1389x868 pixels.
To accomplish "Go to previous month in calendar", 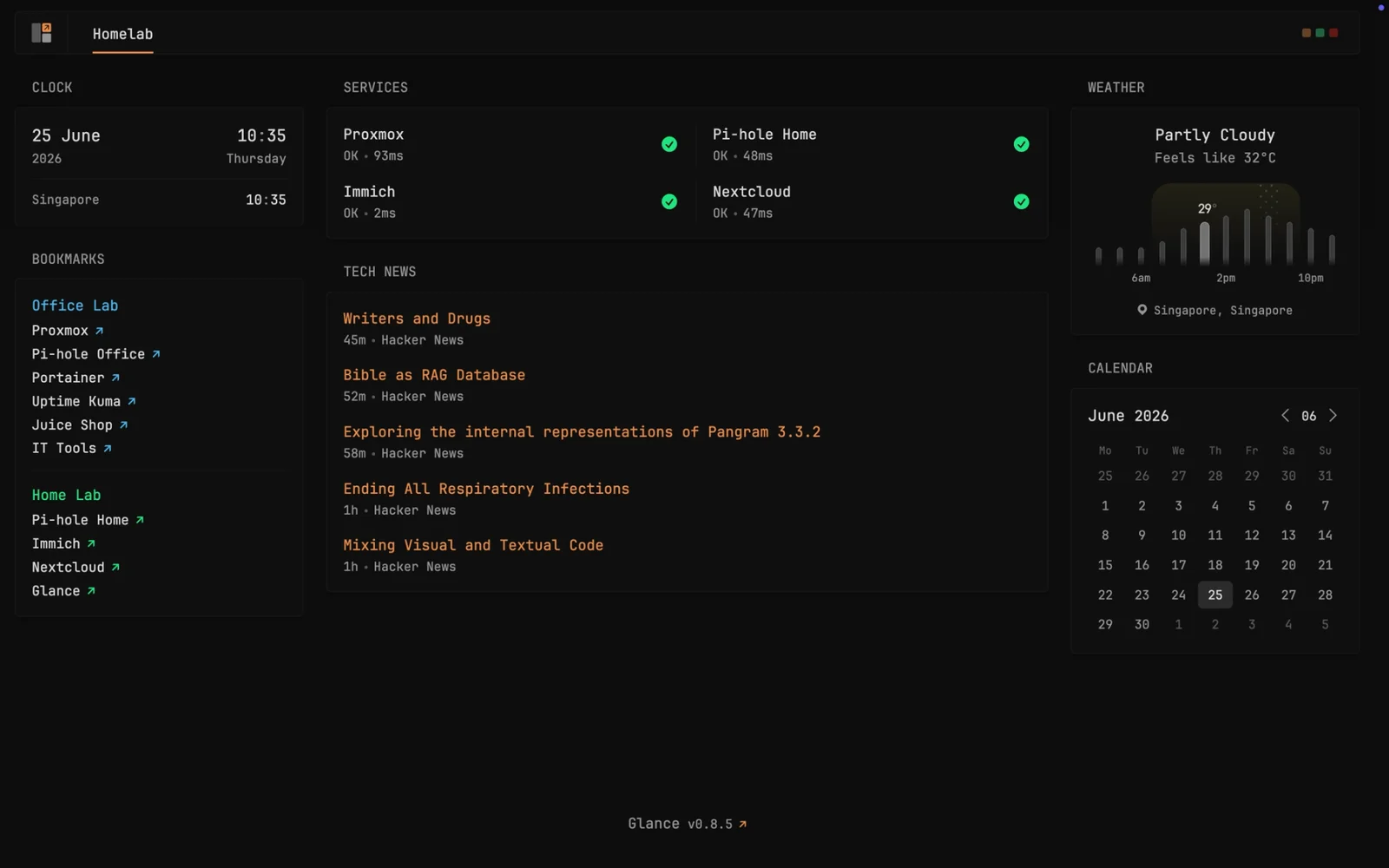I will [1285, 416].
